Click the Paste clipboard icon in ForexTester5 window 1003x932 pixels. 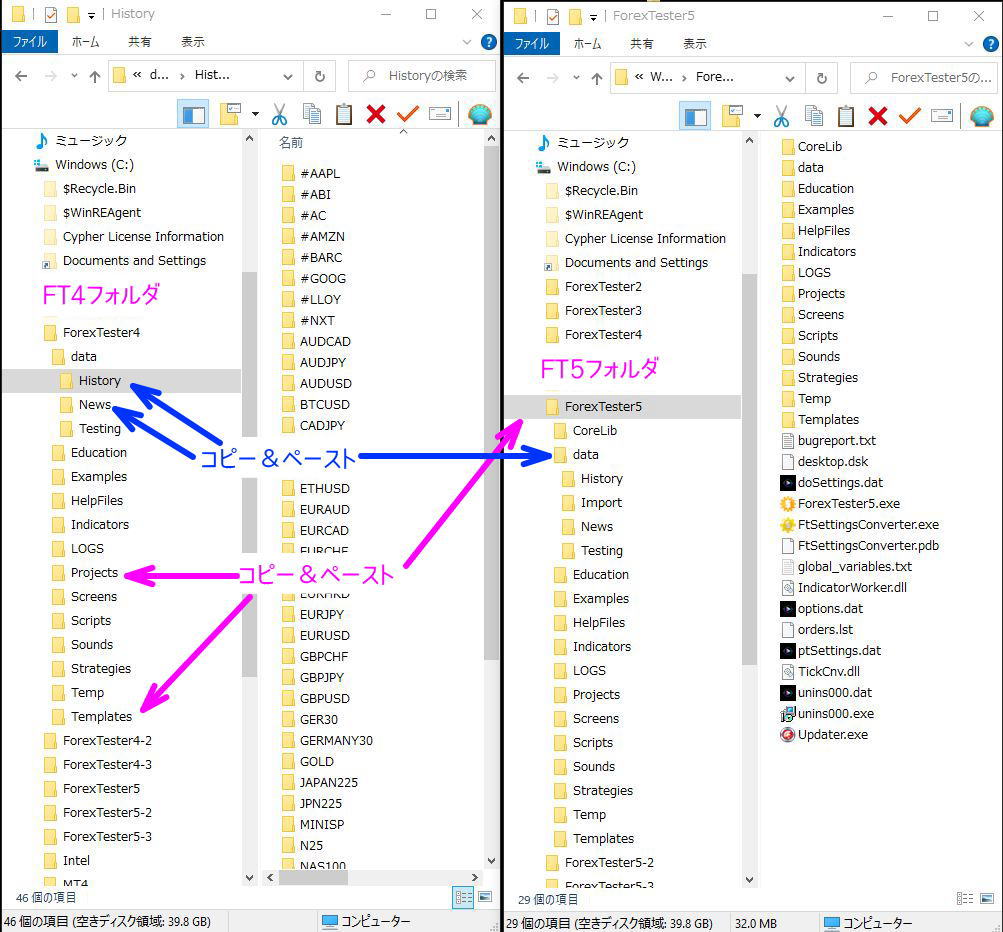pyautogui.click(x=846, y=116)
